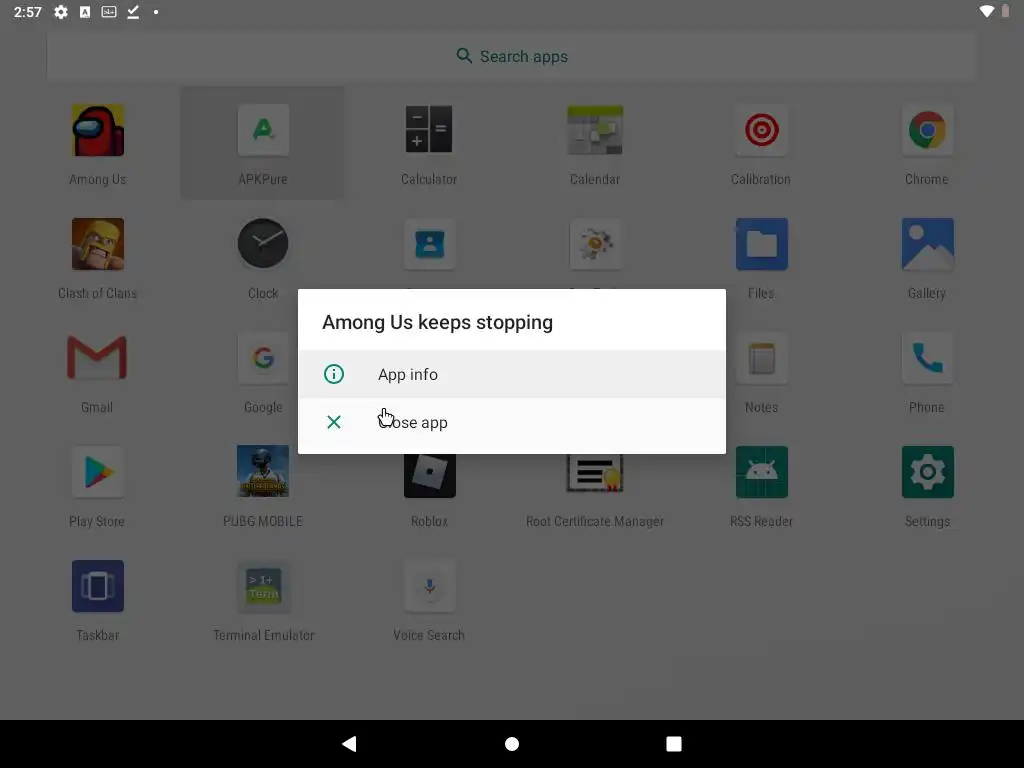The width and height of the screenshot is (1024, 768).
Task: Launch the Play Store
Action: [97, 472]
